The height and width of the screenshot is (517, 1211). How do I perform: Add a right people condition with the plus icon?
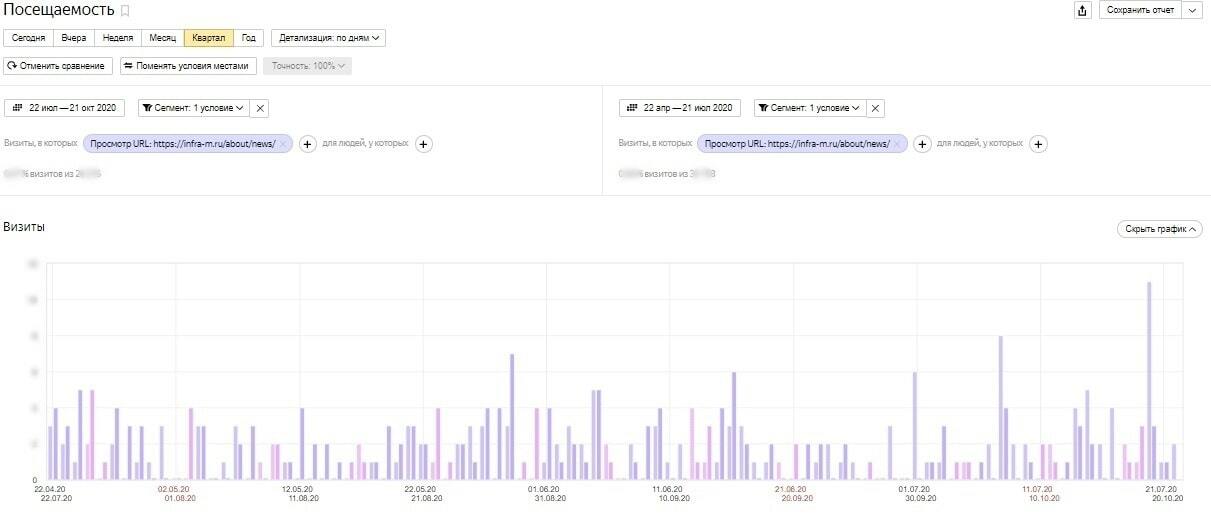pyautogui.click(x=1039, y=144)
